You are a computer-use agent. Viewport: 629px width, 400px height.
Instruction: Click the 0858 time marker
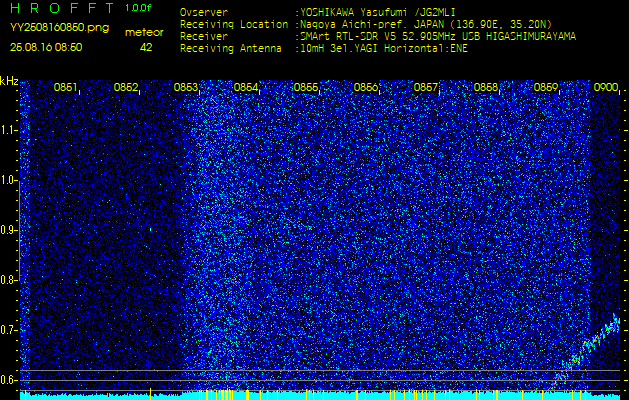[486, 87]
